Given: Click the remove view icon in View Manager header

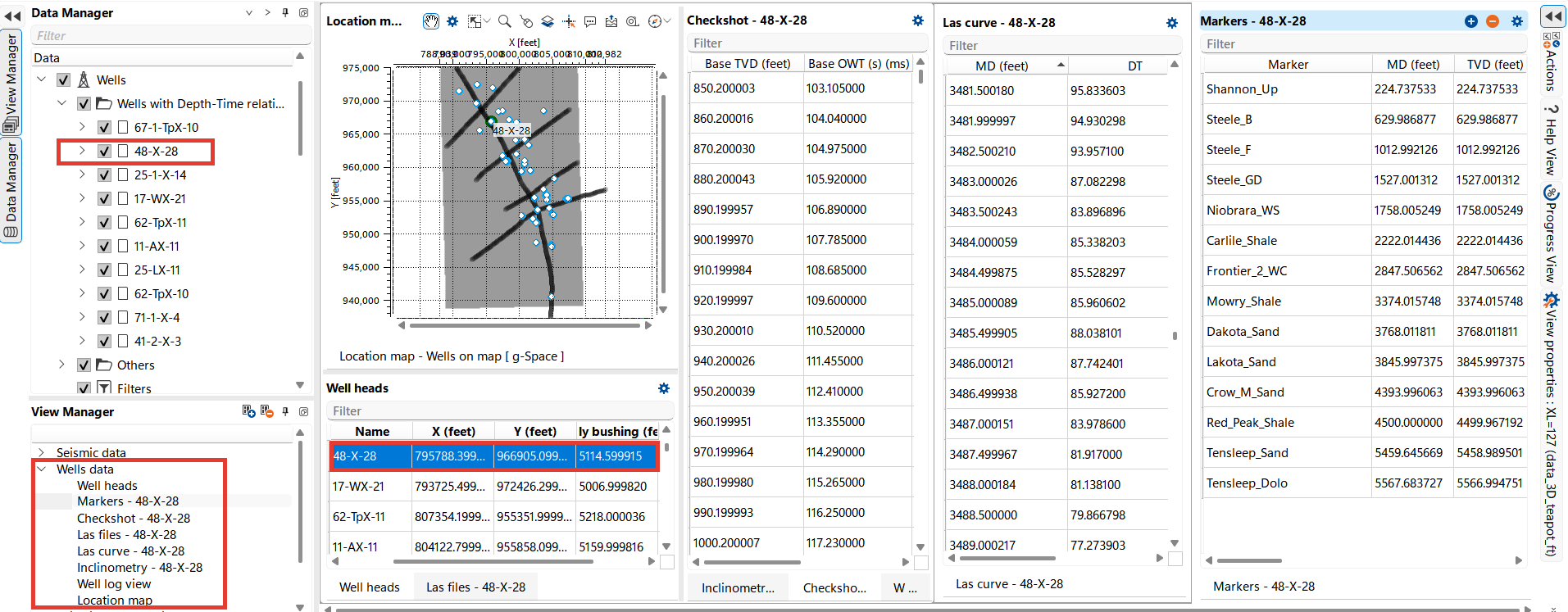Looking at the screenshot, I should click(x=266, y=411).
